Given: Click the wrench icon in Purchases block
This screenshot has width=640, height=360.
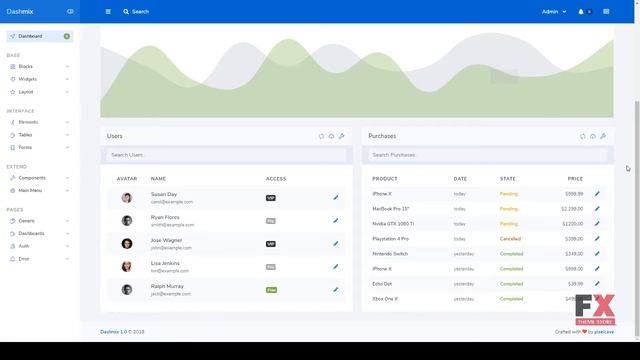Looking at the screenshot, I should pos(603,136).
